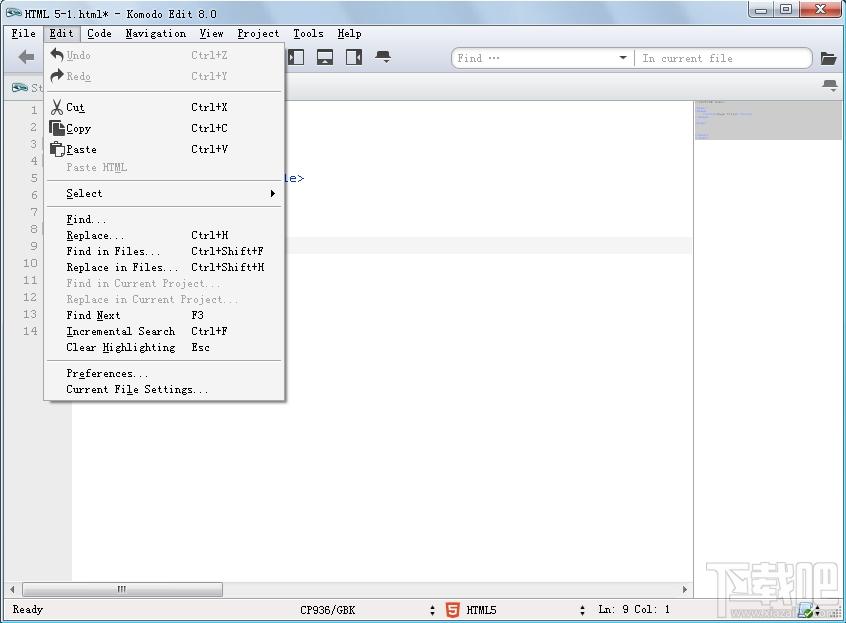846x623 pixels.
Task: Click the HTML5 shield icon in status bar
Action: click(x=453, y=610)
